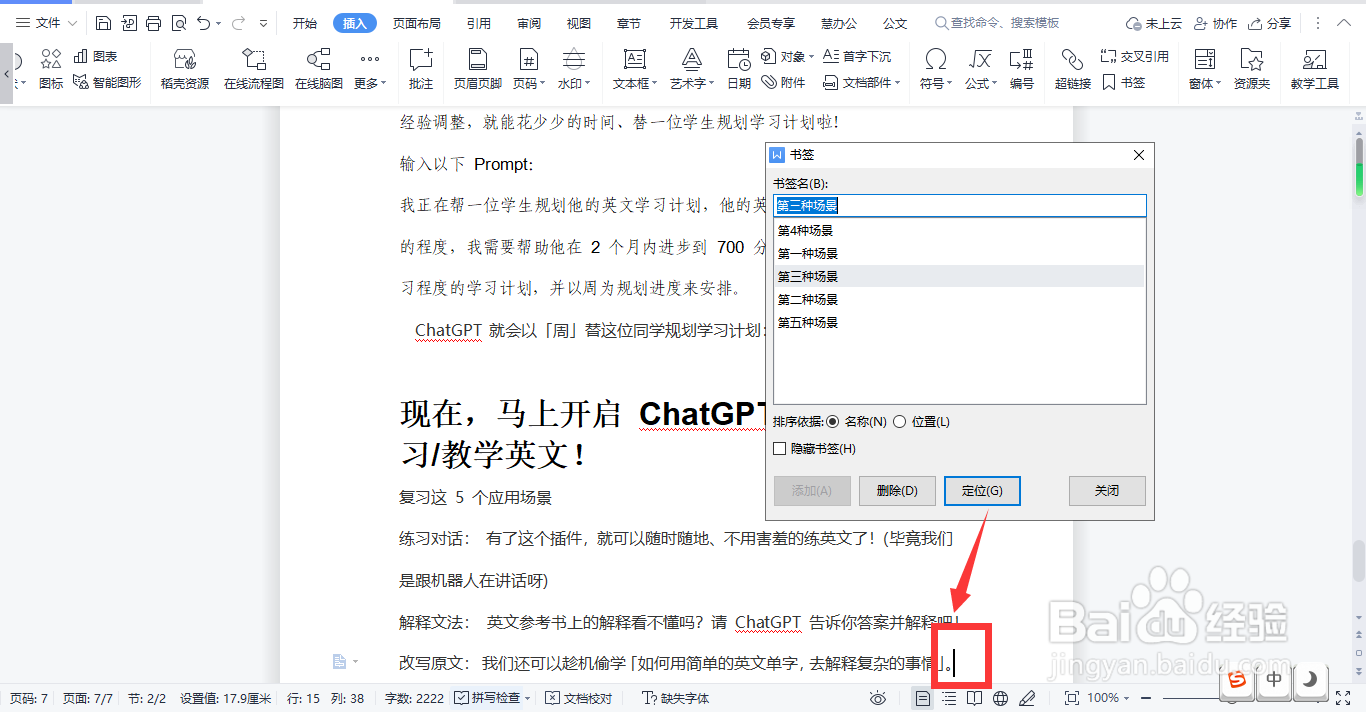
Task: Switch to 开始 home tab
Action: 305,23
